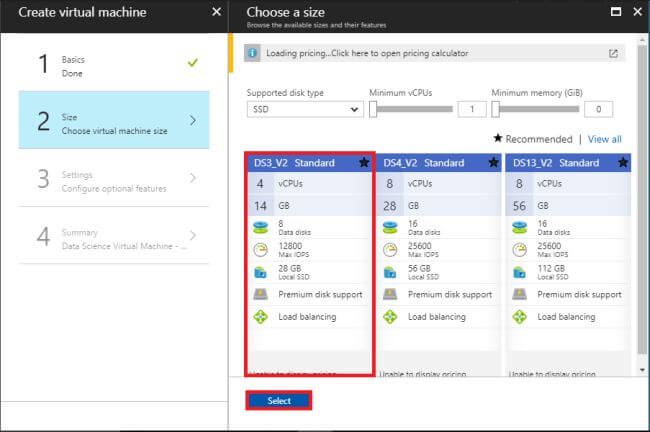Expand the Size step chevron

193,121
